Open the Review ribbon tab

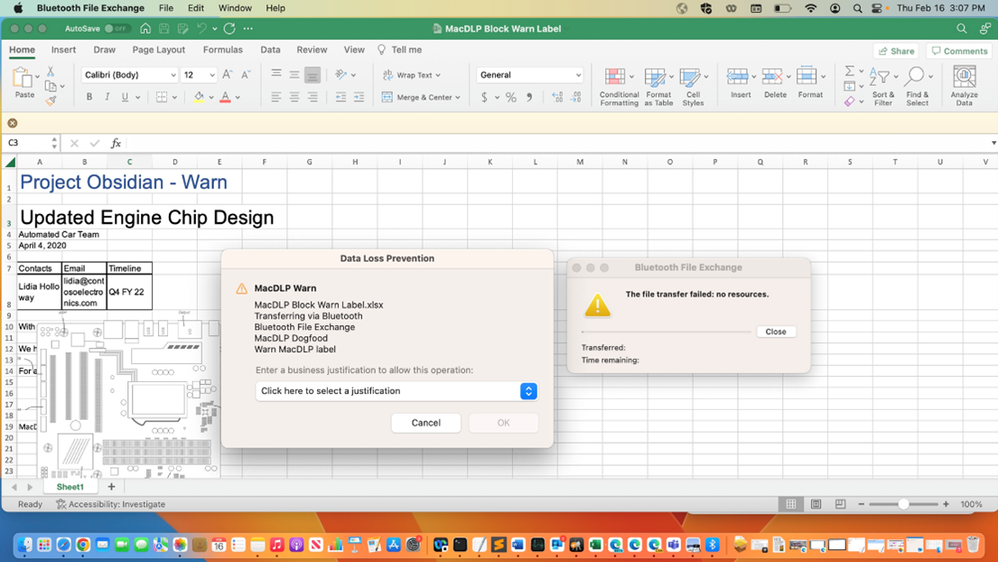pos(312,50)
